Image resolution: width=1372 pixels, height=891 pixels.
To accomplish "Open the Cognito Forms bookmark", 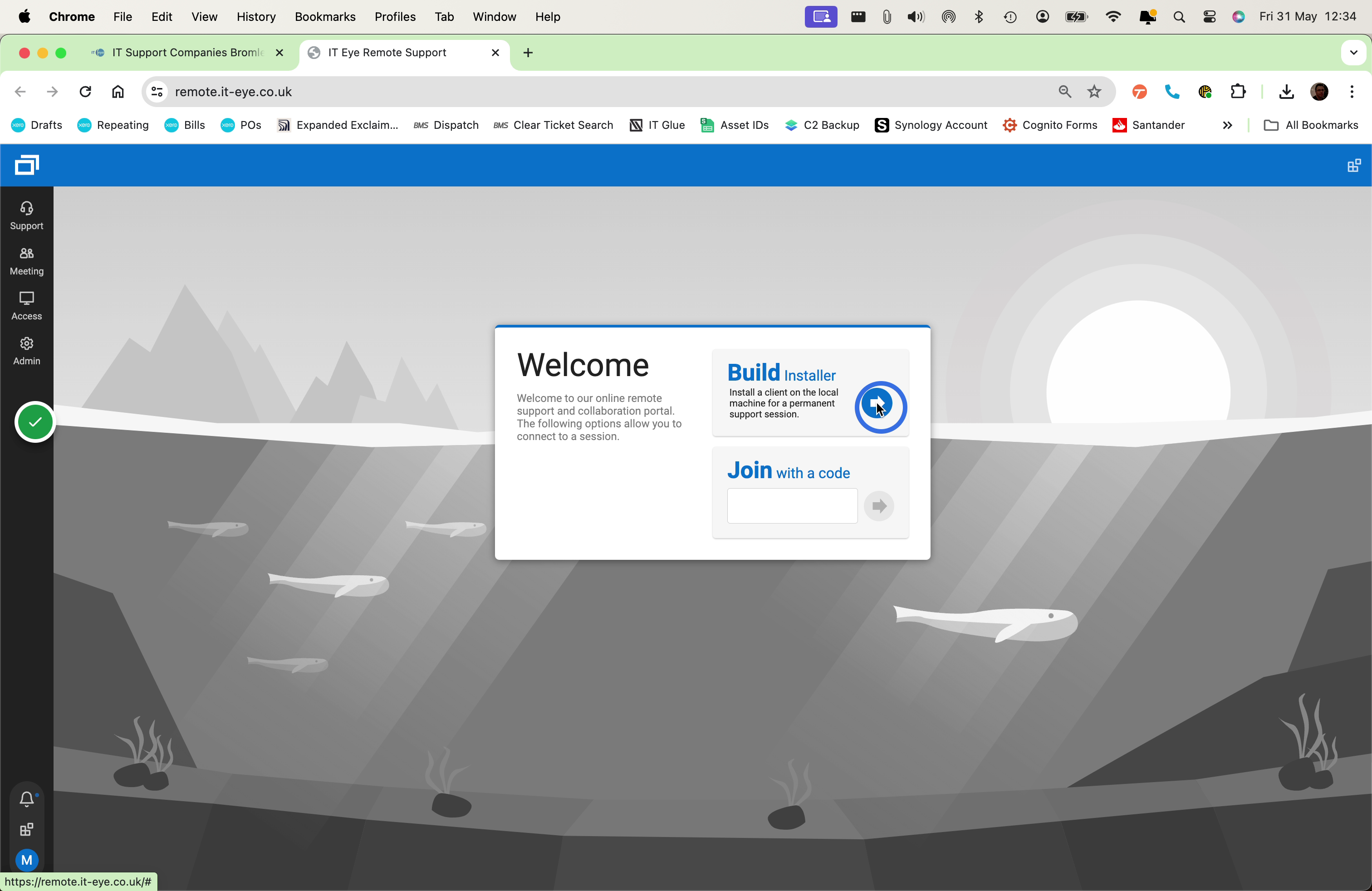I will [1050, 125].
